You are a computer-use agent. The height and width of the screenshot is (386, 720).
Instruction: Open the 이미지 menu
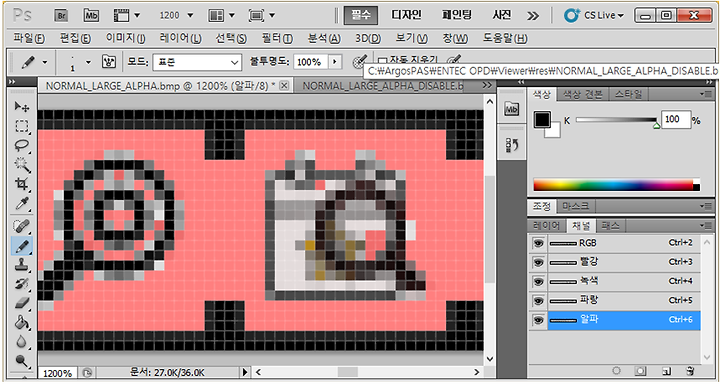125,38
